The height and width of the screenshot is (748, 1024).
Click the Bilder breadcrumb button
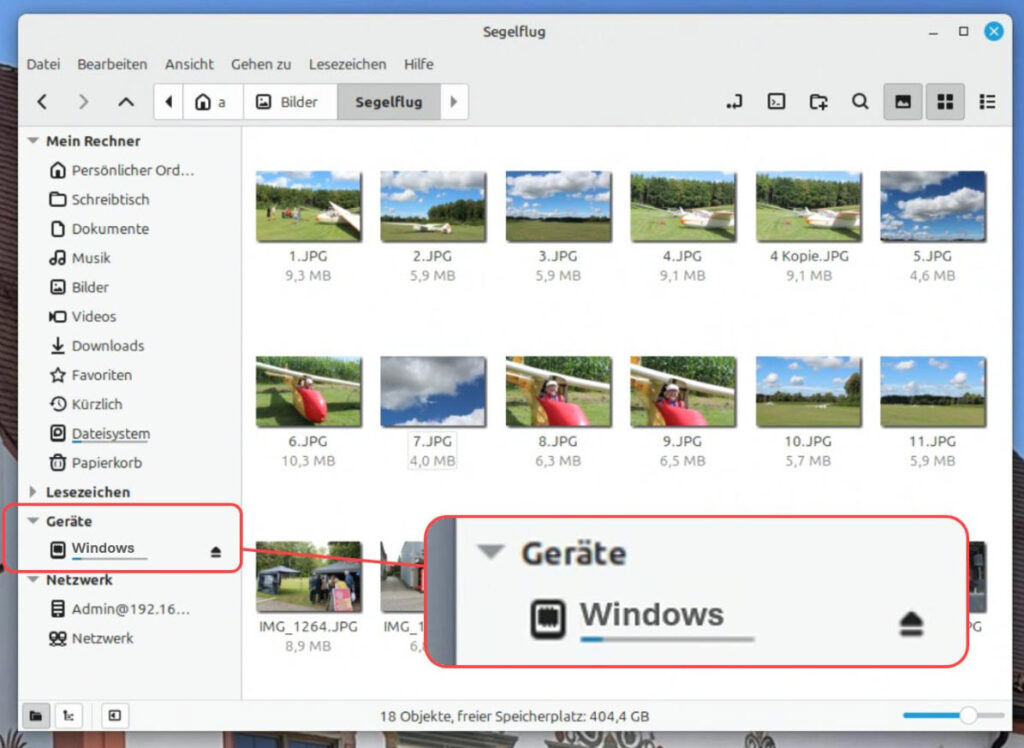point(289,102)
